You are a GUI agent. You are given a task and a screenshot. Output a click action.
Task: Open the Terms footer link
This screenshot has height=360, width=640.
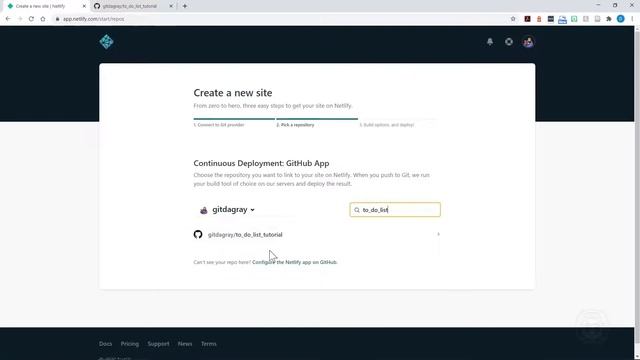click(209, 344)
